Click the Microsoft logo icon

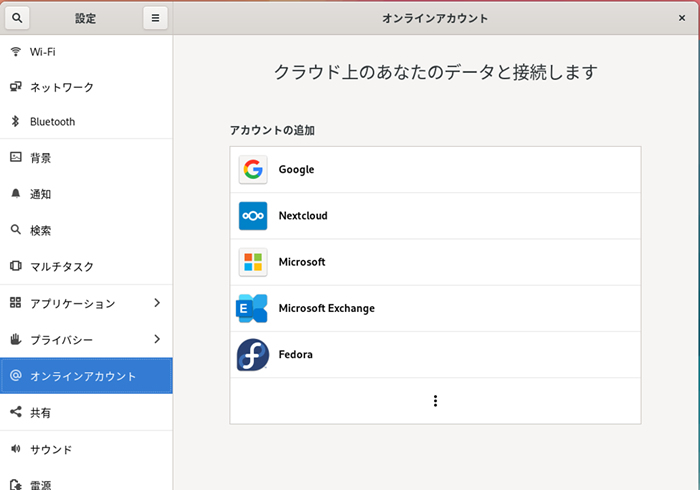coord(253,262)
